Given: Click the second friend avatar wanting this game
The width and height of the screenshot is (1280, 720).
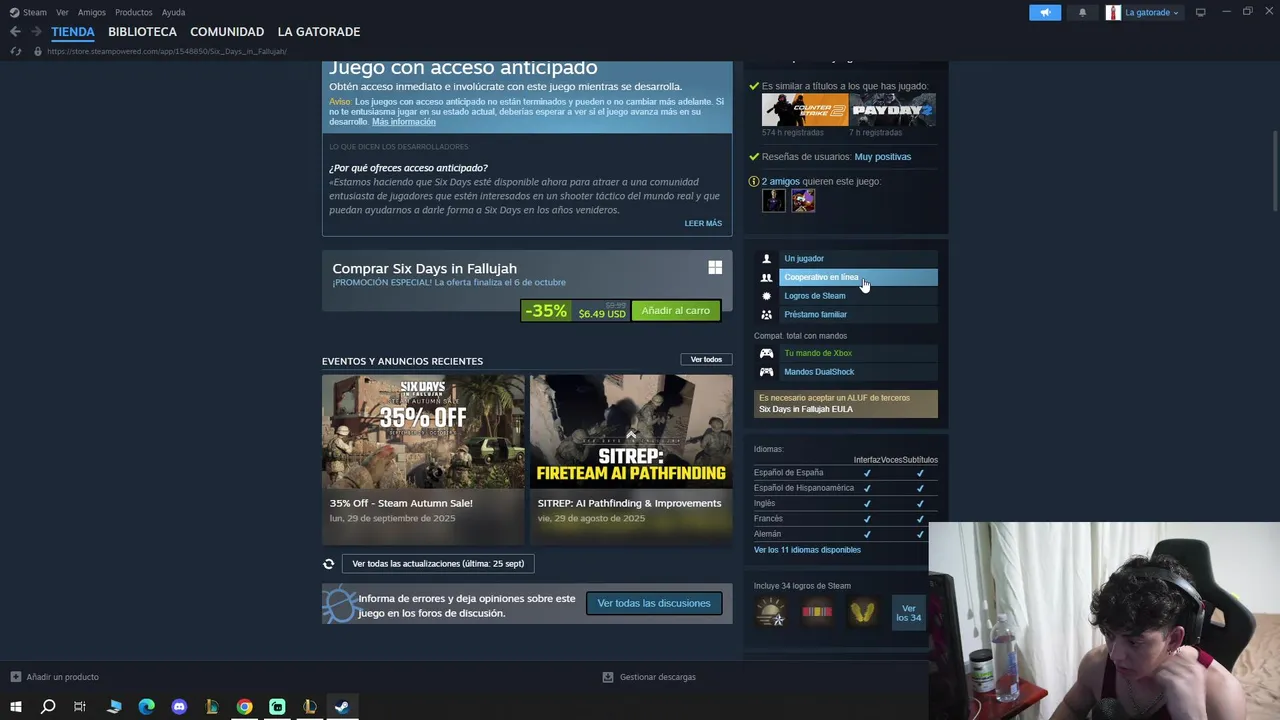Looking at the screenshot, I should click(x=803, y=201).
